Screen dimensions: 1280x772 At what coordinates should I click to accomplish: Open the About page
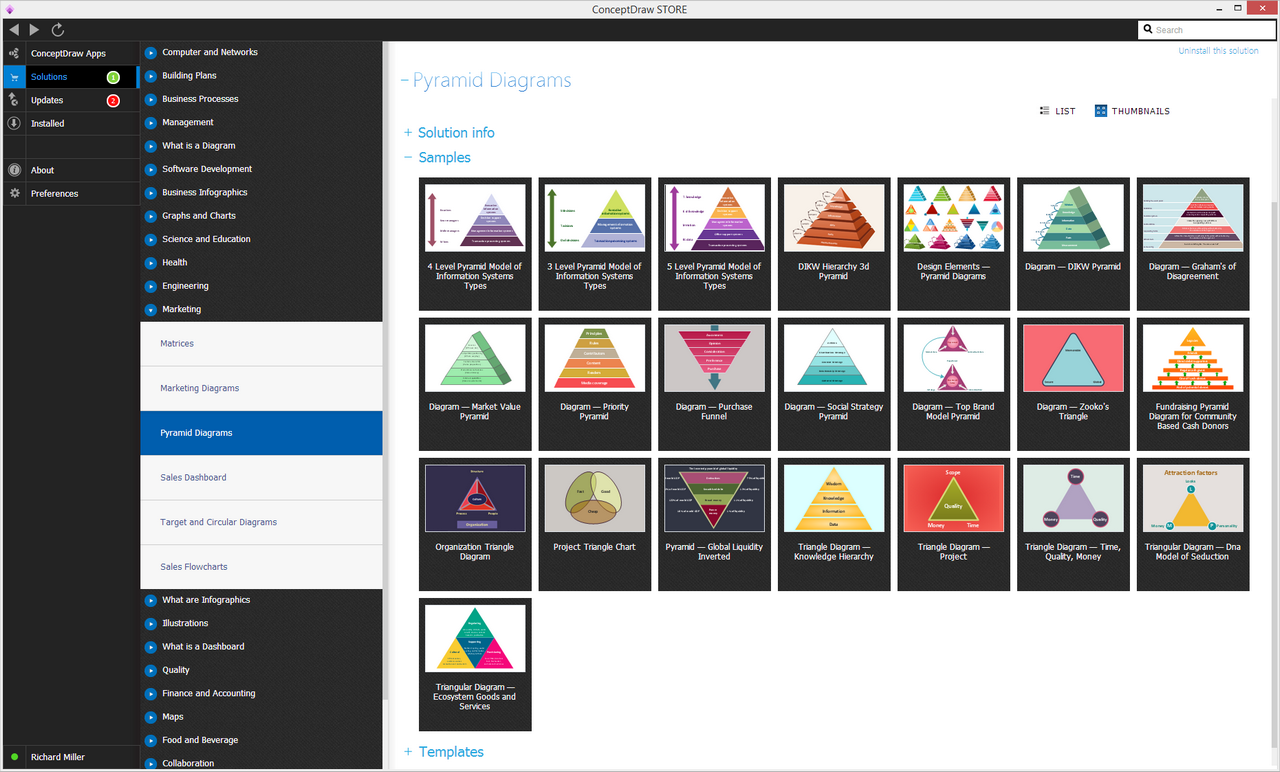pos(43,170)
